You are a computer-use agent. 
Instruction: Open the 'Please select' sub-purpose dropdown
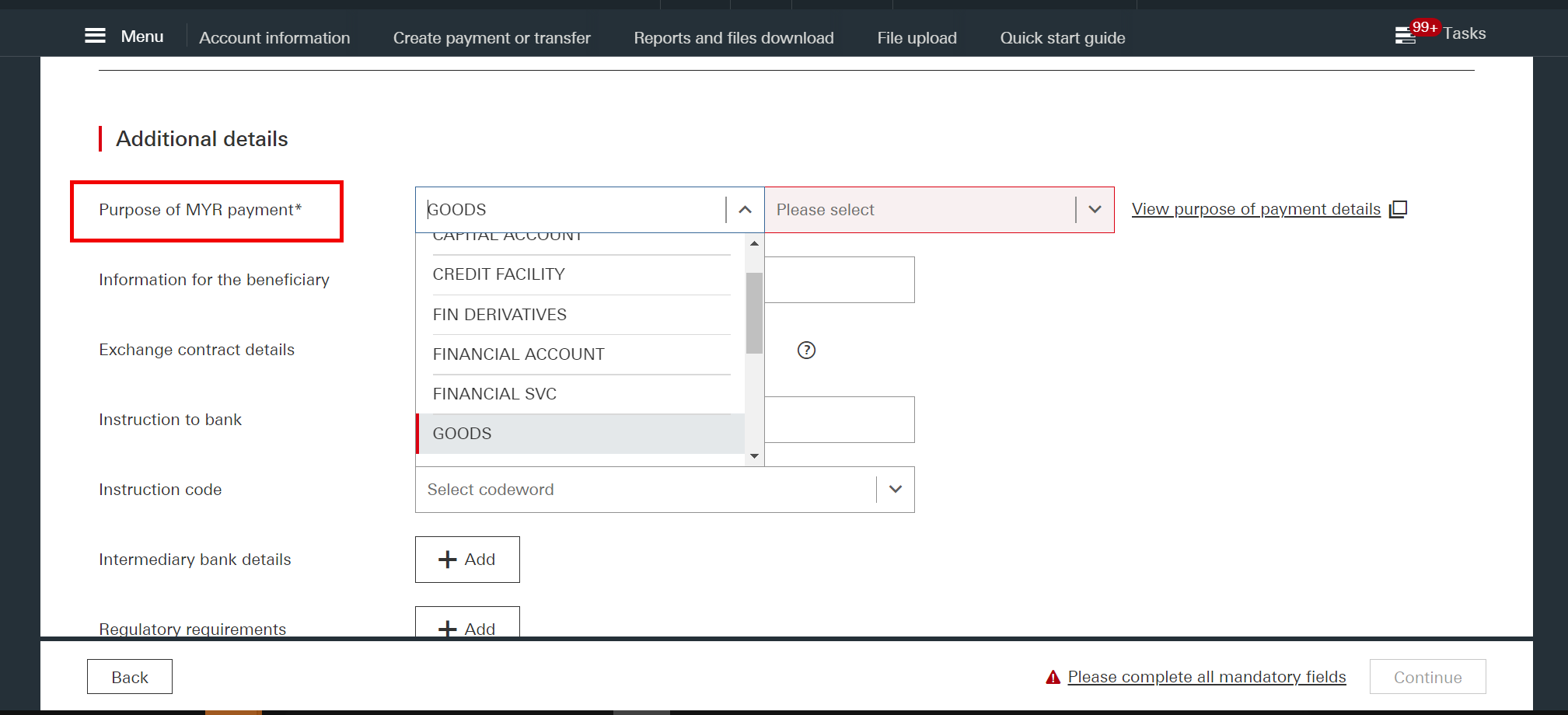(939, 210)
